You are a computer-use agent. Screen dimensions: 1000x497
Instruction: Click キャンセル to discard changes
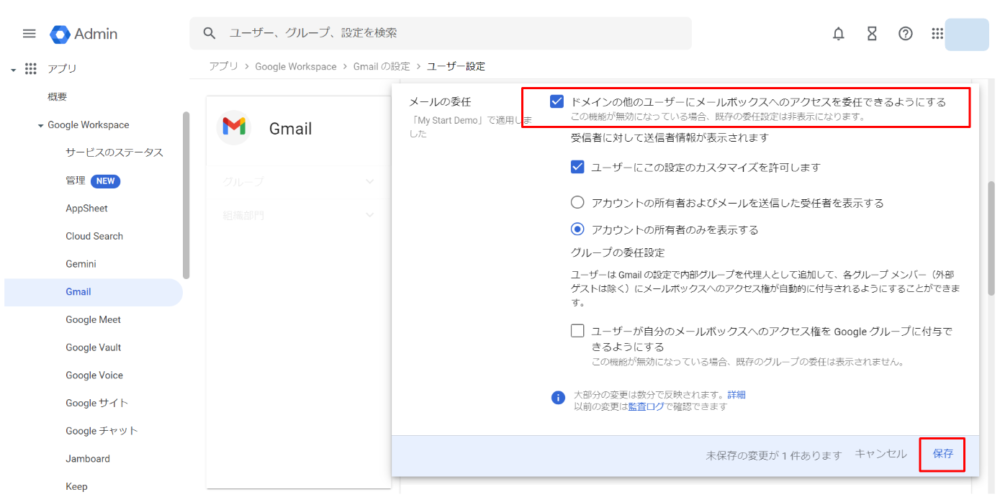pyautogui.click(x=881, y=454)
